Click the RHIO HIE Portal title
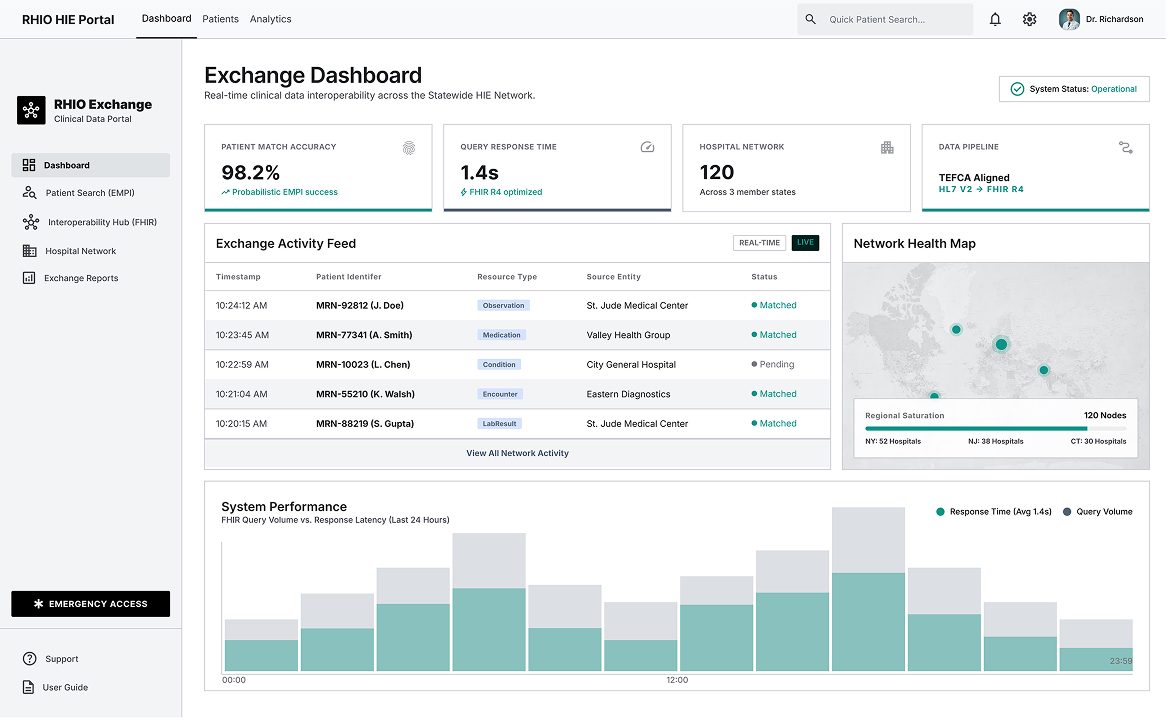The height and width of the screenshot is (720, 1172). click(68, 19)
